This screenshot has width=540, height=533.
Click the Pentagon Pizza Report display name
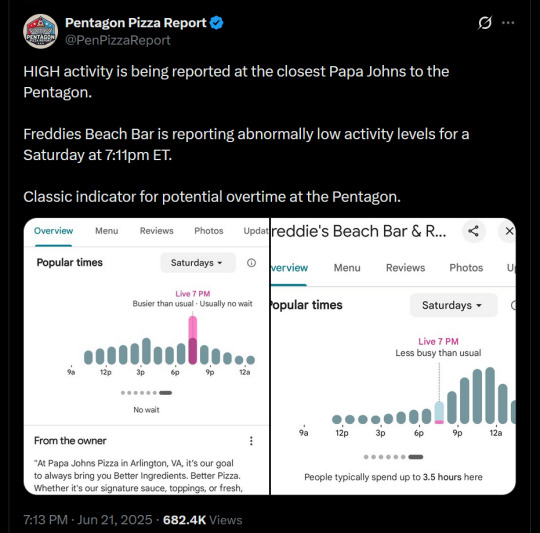(x=136, y=23)
